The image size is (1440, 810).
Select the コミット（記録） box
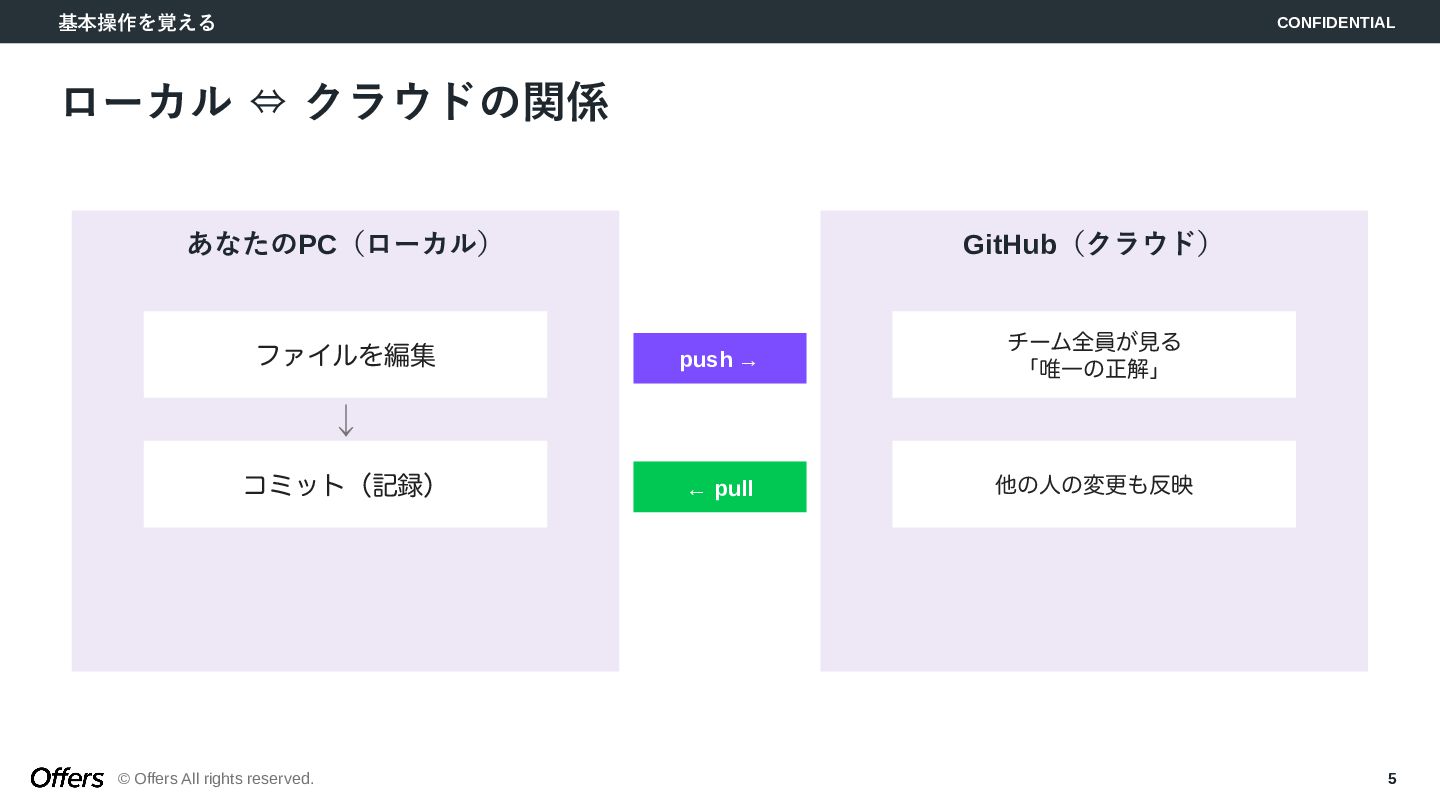pyautogui.click(x=345, y=485)
